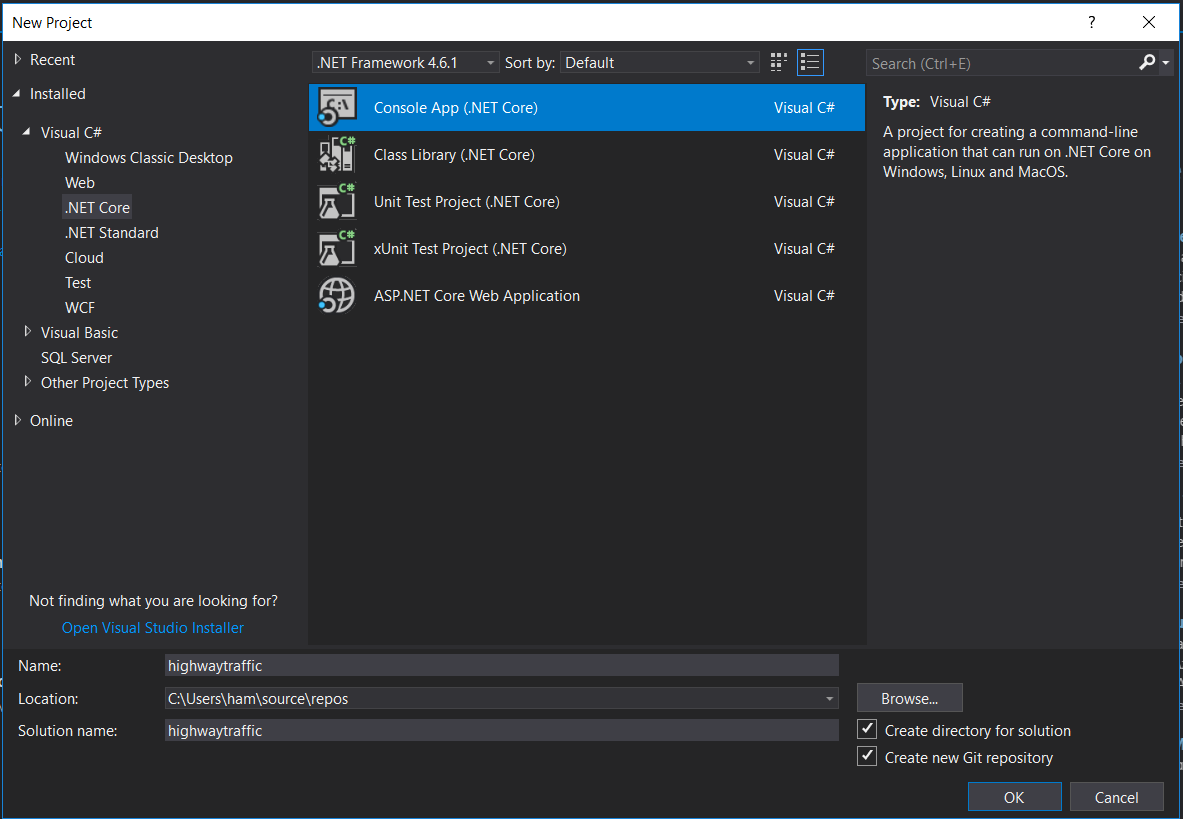The height and width of the screenshot is (819, 1183).
Task: Select the WCF category
Action: [79, 307]
